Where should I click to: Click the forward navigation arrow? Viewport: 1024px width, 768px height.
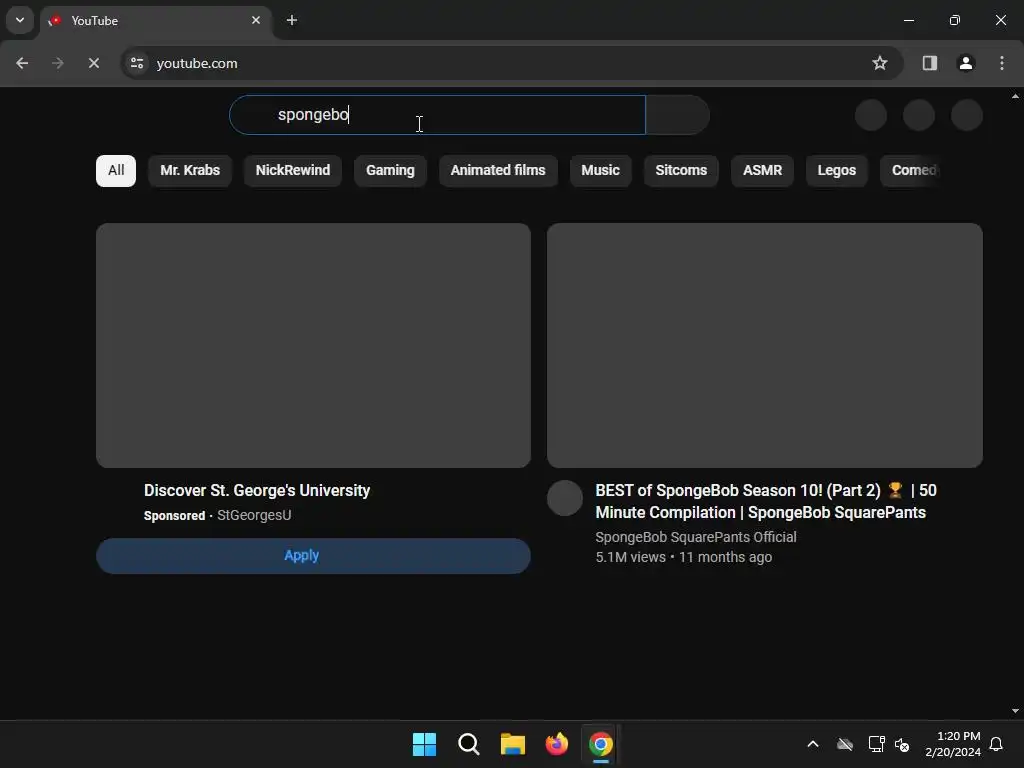tap(57, 63)
